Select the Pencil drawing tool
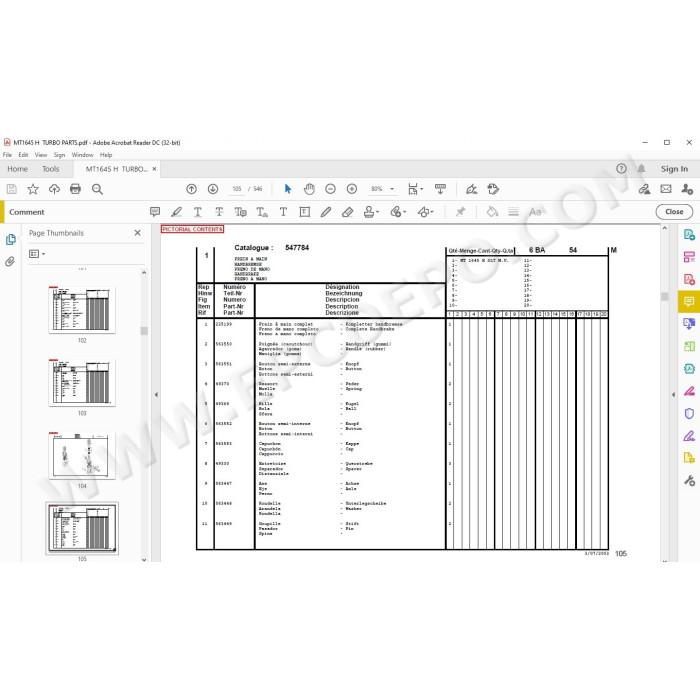 pyautogui.click(x=326, y=212)
